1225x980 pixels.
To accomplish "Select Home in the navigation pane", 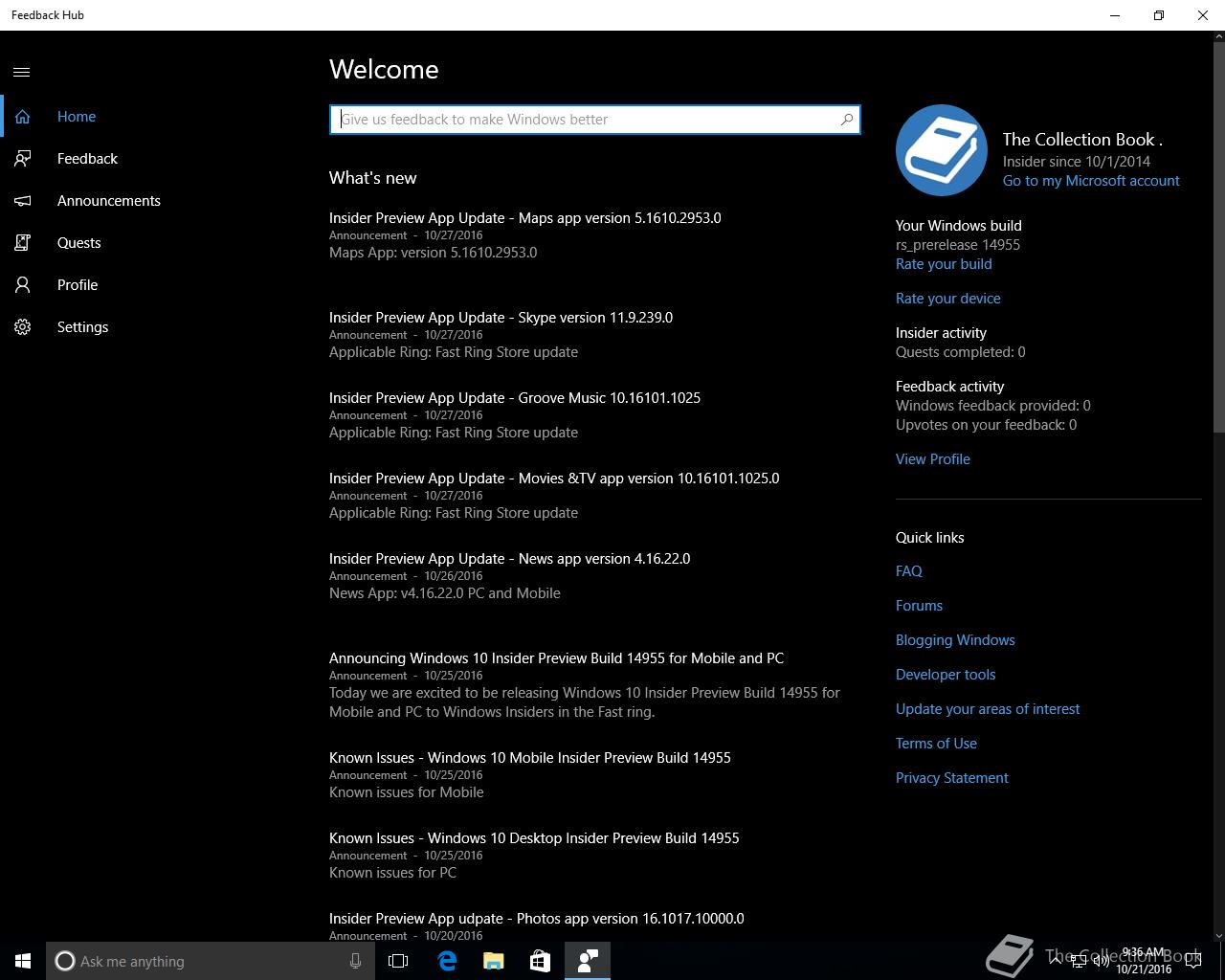I will point(153,117).
